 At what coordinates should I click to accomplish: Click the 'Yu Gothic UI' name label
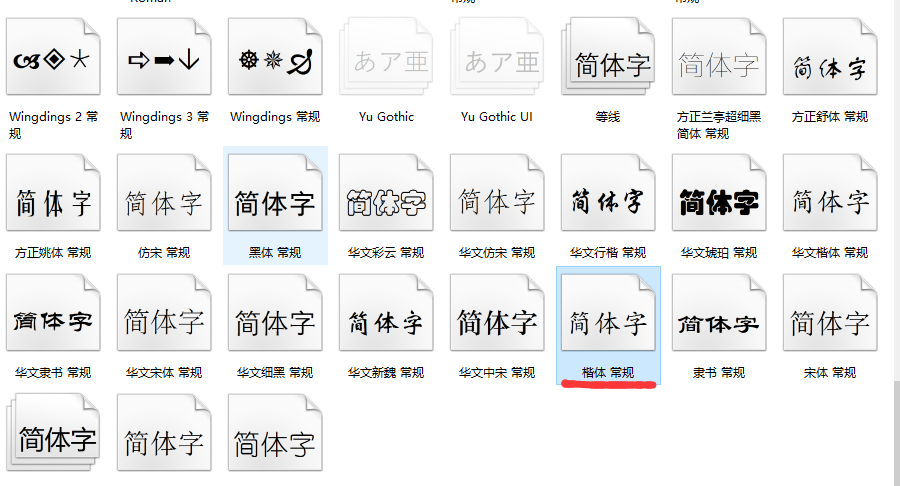[497, 116]
